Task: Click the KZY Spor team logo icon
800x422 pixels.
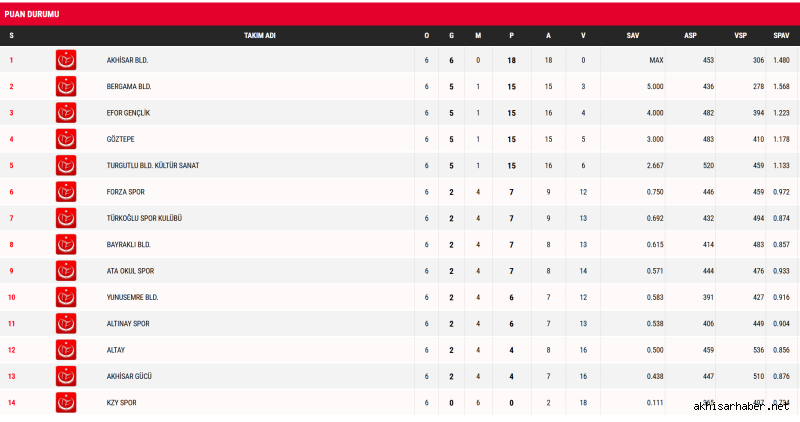Action: (x=66, y=402)
